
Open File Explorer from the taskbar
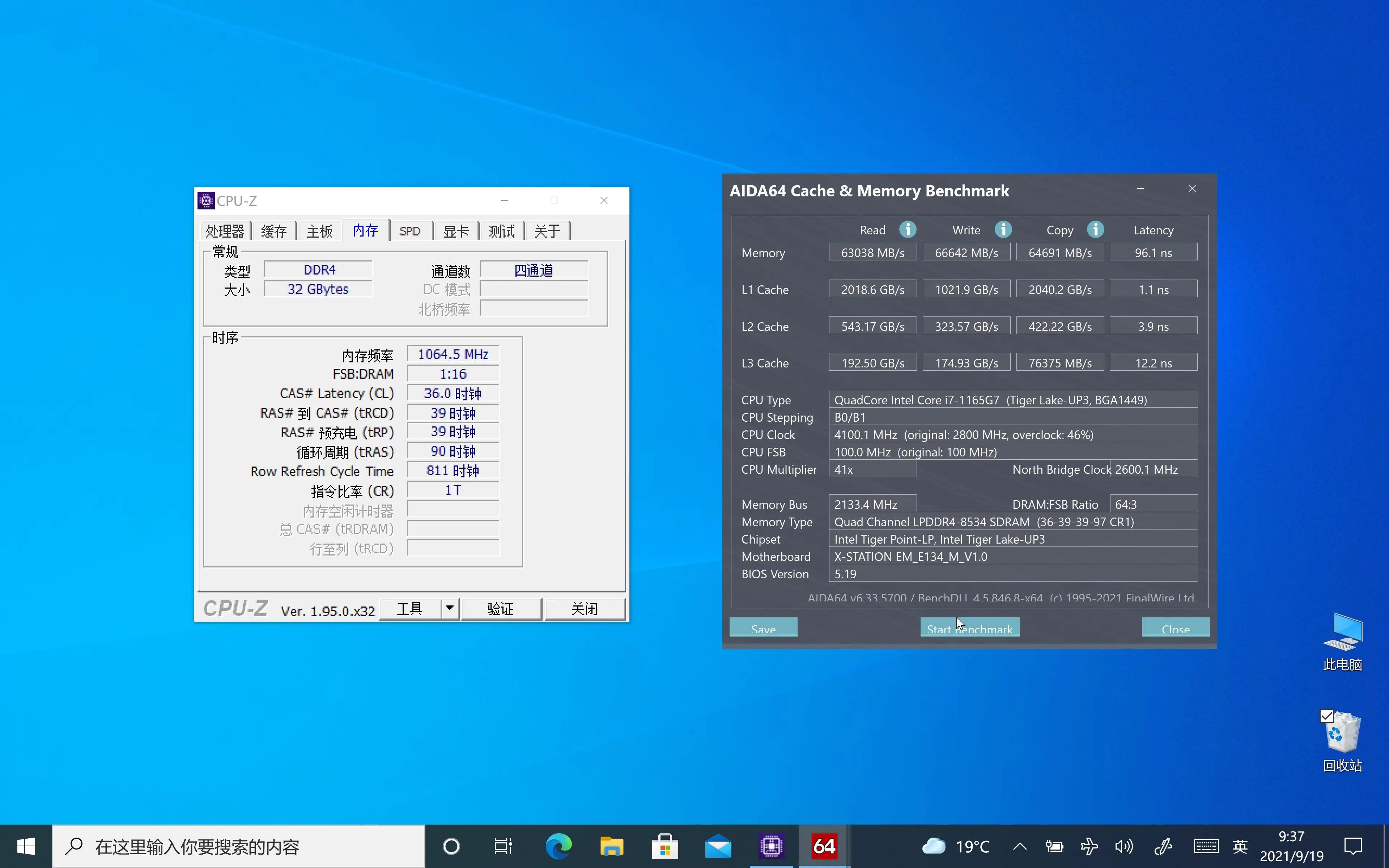point(611,846)
